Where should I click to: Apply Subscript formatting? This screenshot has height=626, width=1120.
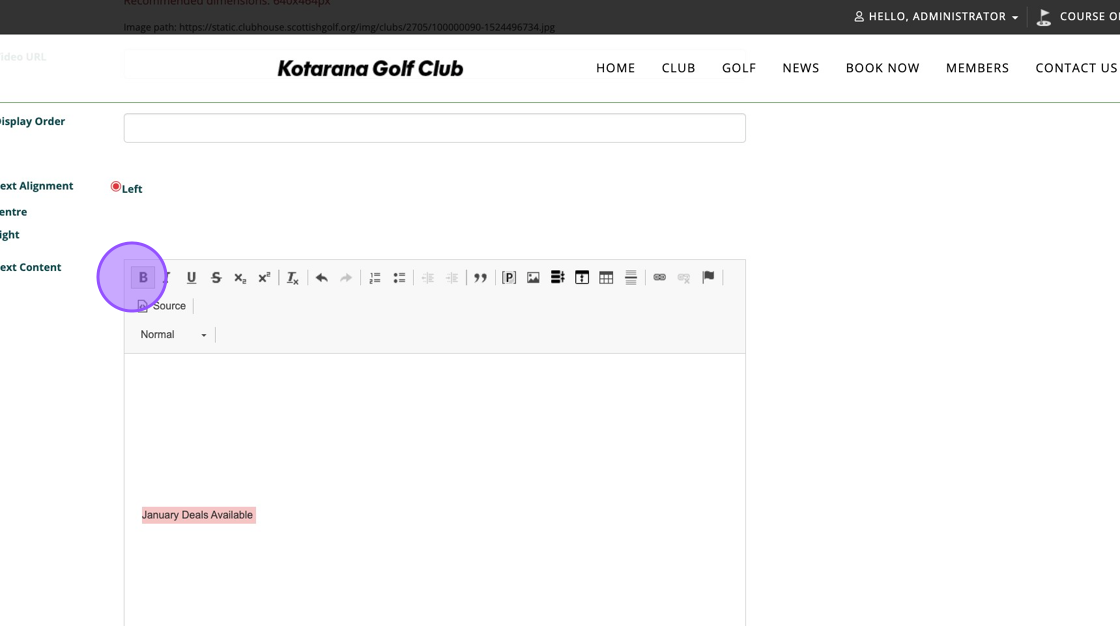[x=240, y=277]
